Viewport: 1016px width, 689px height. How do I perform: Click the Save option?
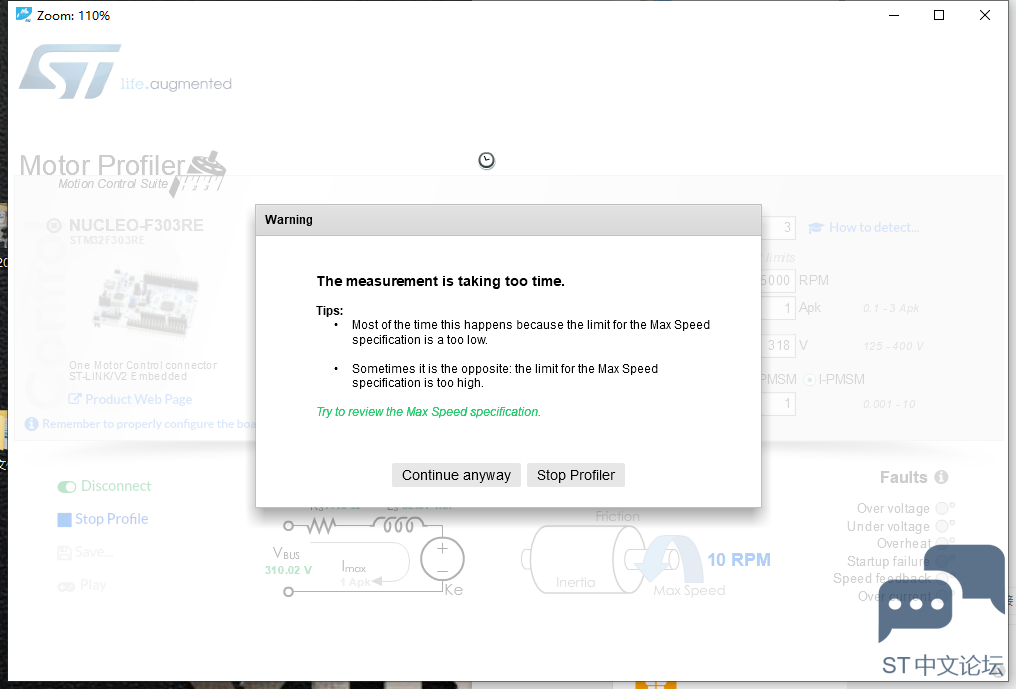tap(85, 552)
